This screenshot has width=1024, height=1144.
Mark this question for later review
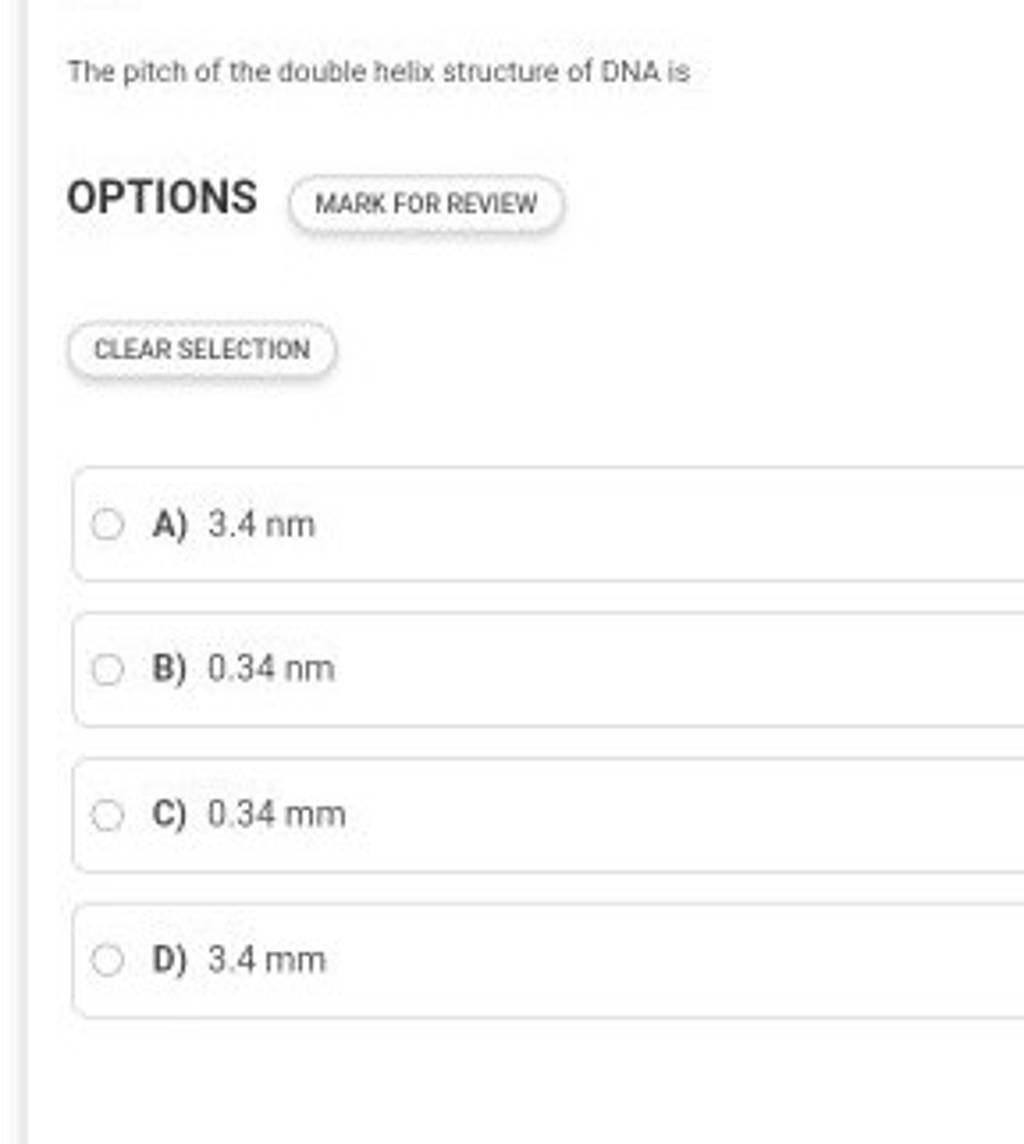[425, 203]
